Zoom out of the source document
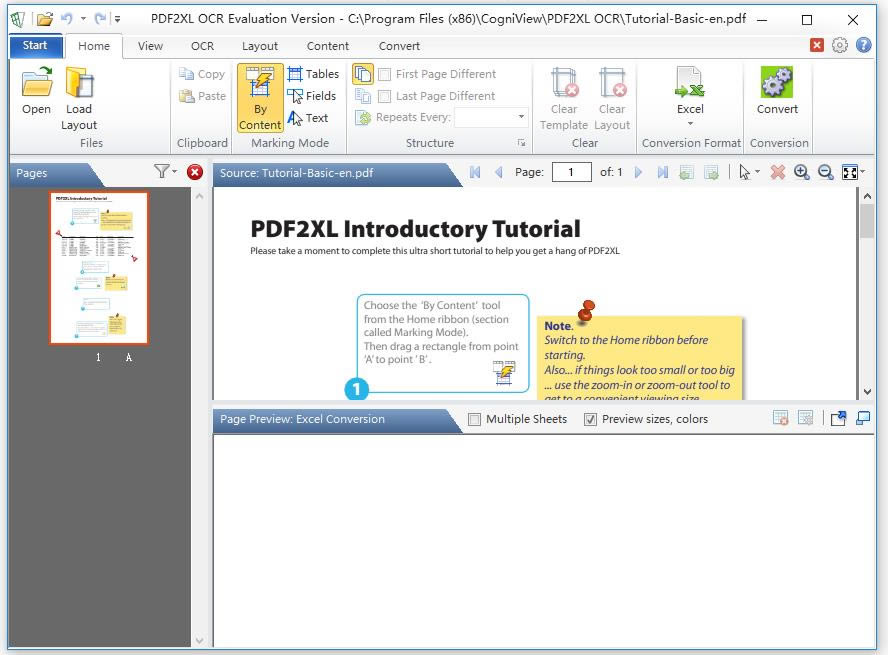Screen dimensions: 888x655 [826, 172]
